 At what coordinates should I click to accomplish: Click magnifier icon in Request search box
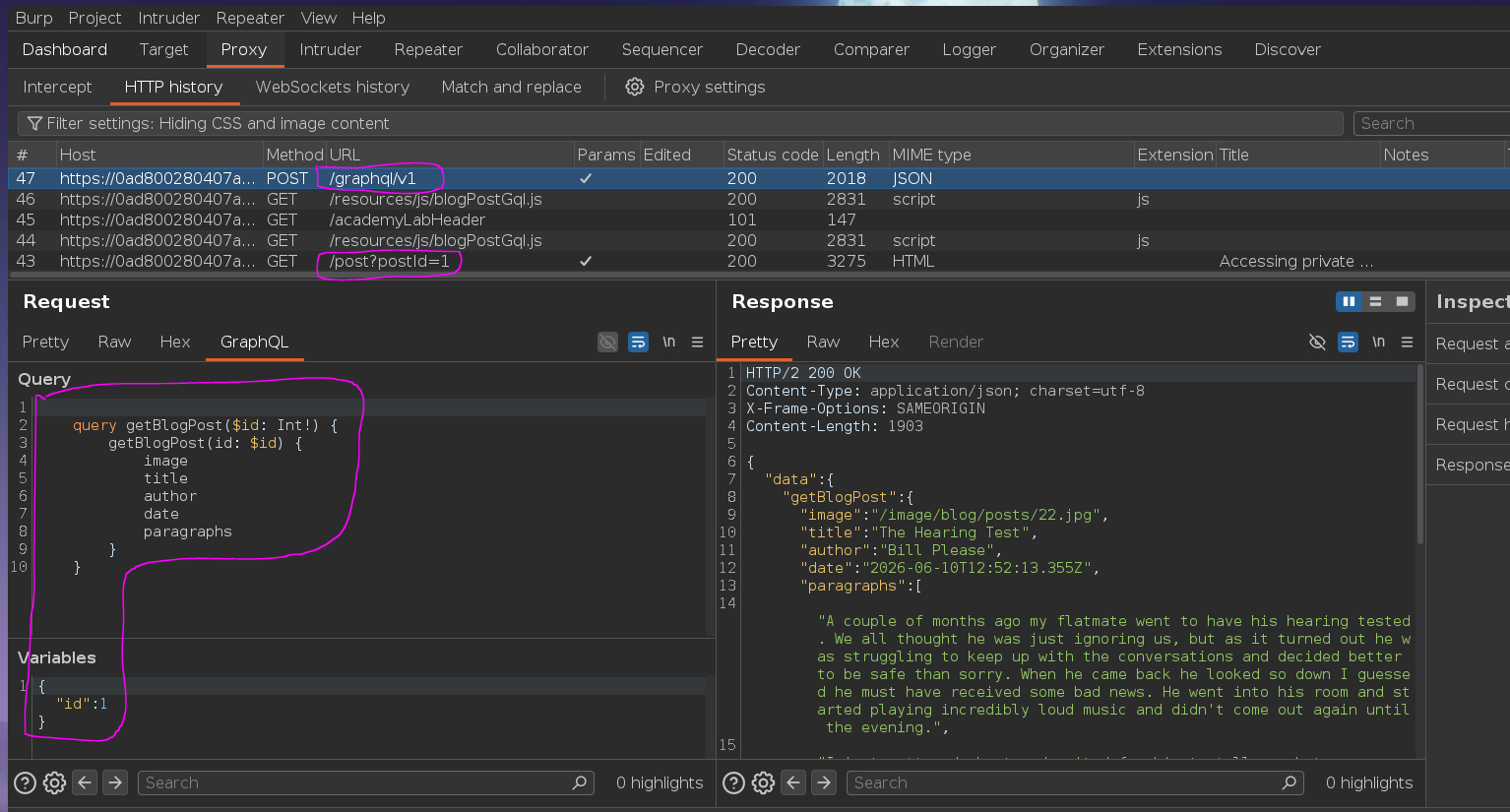coord(580,782)
